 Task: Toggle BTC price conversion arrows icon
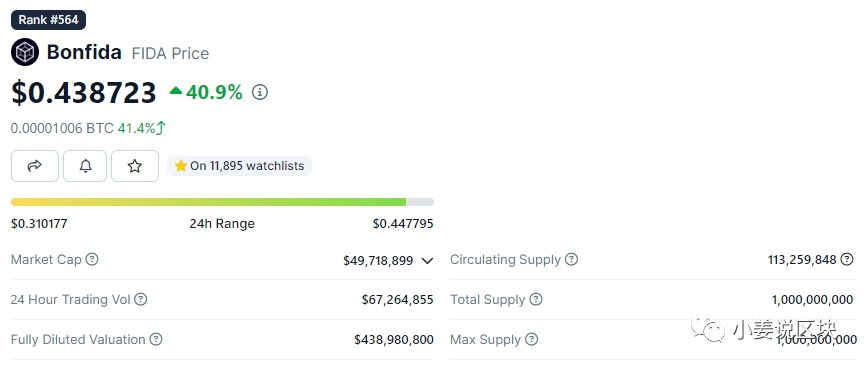161,128
